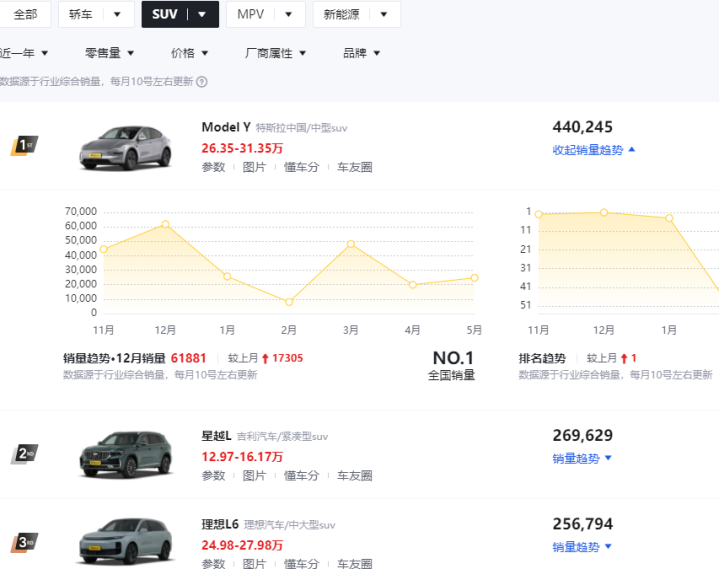Open the 新能源 dropdown arrow
The image size is (719, 569).
384,15
